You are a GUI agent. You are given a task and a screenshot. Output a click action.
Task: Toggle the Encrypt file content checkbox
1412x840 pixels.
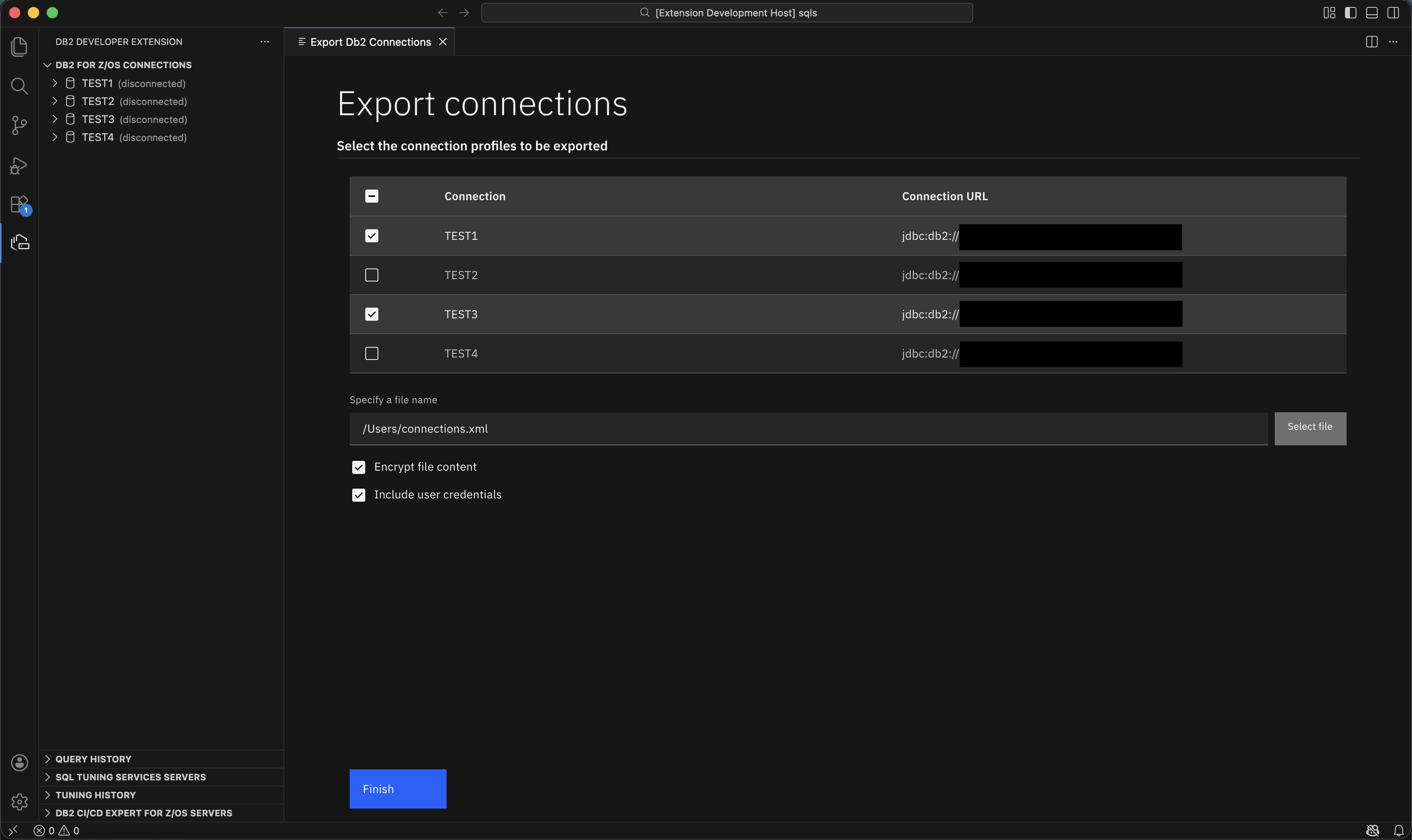(359, 467)
